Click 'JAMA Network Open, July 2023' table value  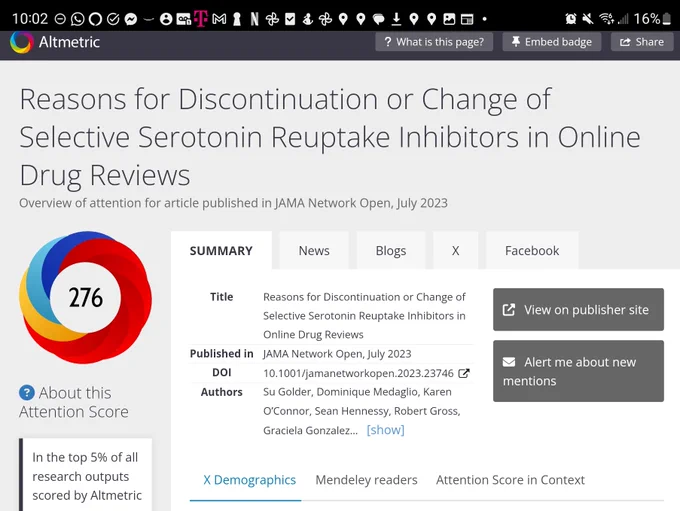tap(337, 354)
